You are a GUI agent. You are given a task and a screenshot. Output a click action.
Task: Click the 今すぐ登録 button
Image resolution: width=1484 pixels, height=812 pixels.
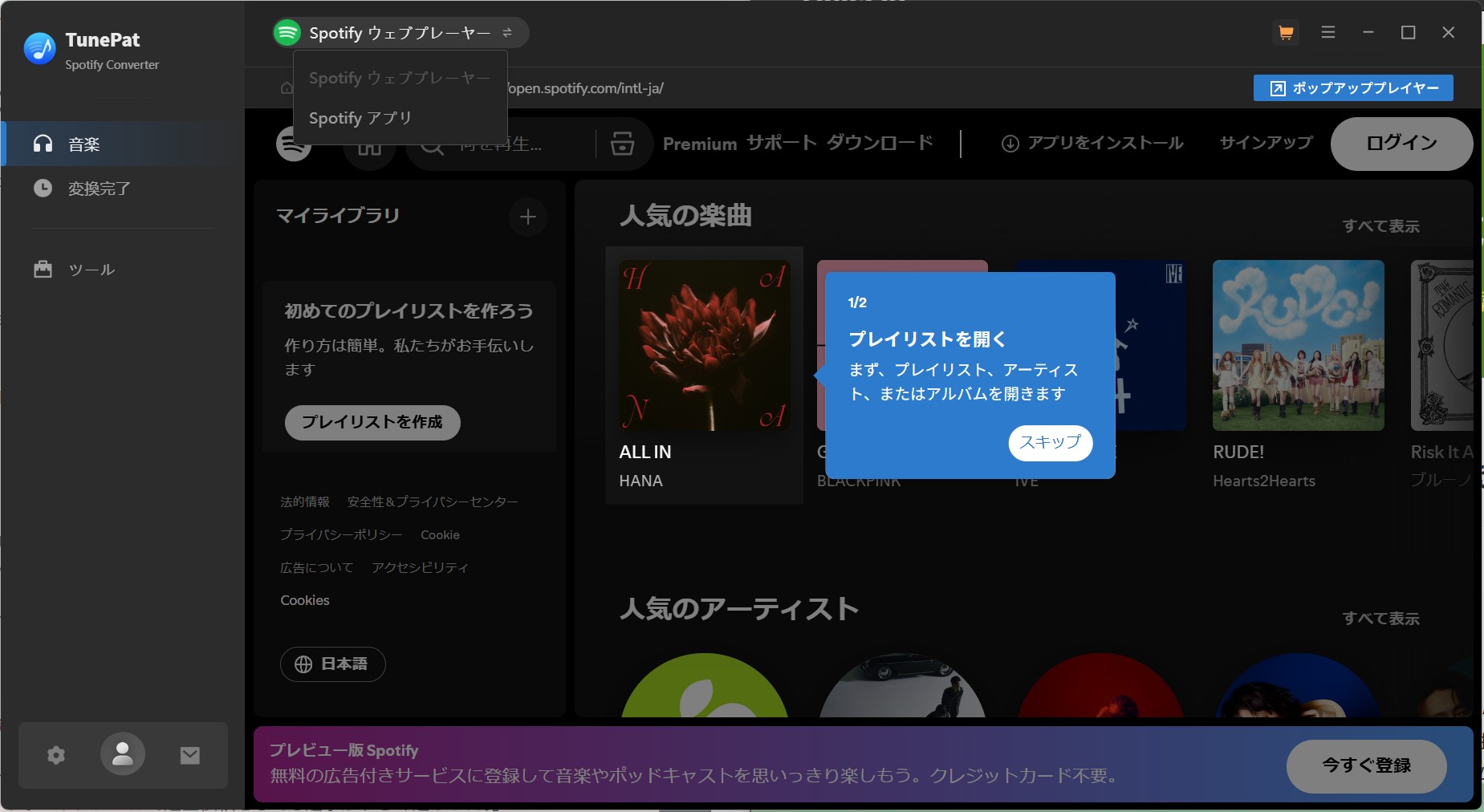1366,765
